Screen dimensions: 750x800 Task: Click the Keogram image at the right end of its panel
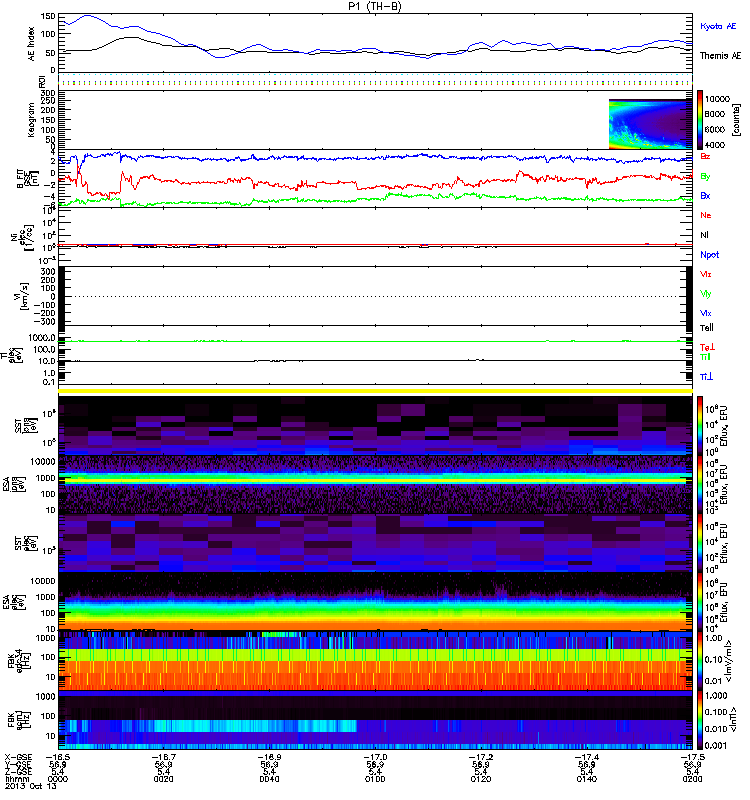coord(651,124)
